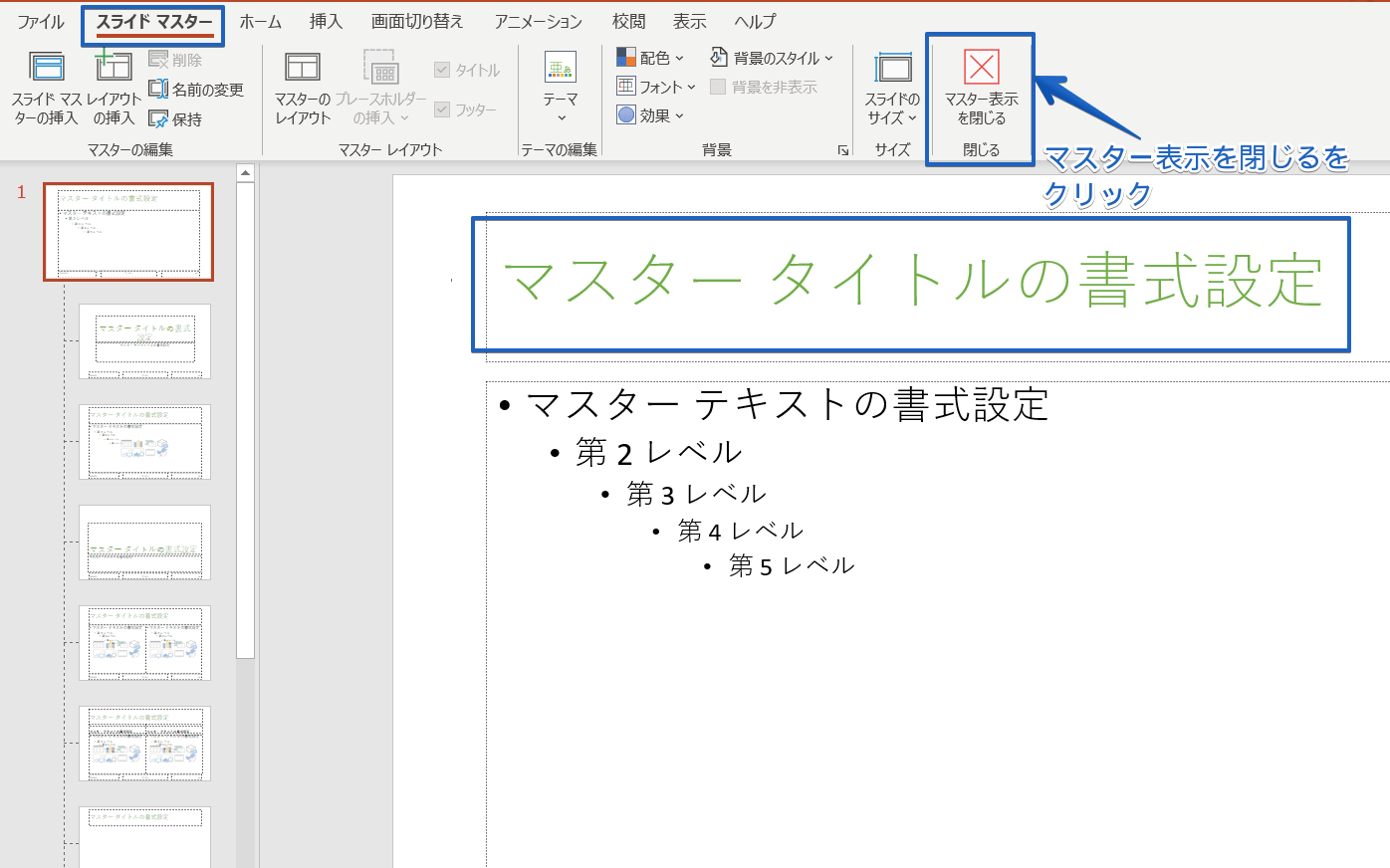The image size is (1390, 868).
Task: Click the 第 5 レベル bullet text
Action: pyautogui.click(x=792, y=565)
